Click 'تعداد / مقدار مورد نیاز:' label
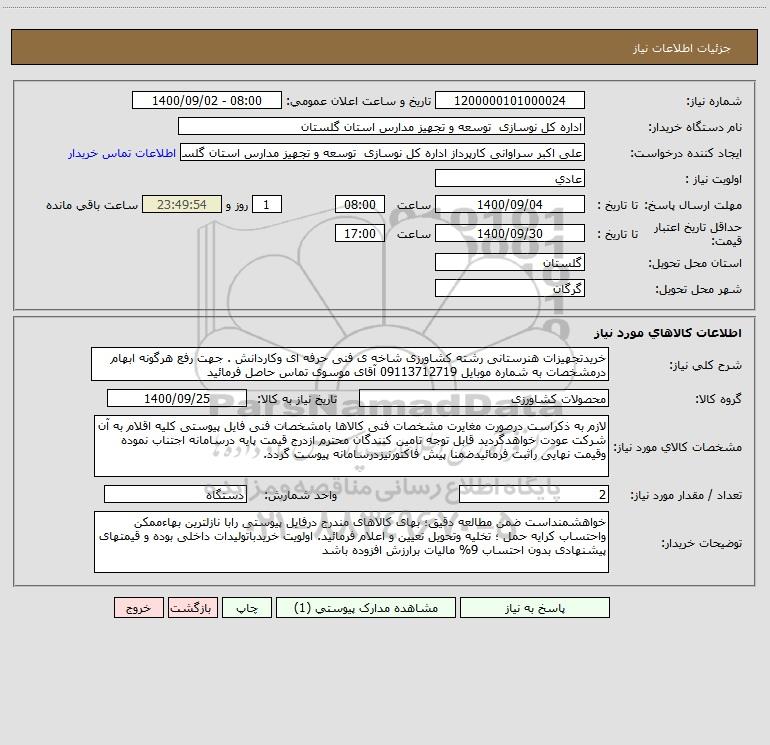 686,496
